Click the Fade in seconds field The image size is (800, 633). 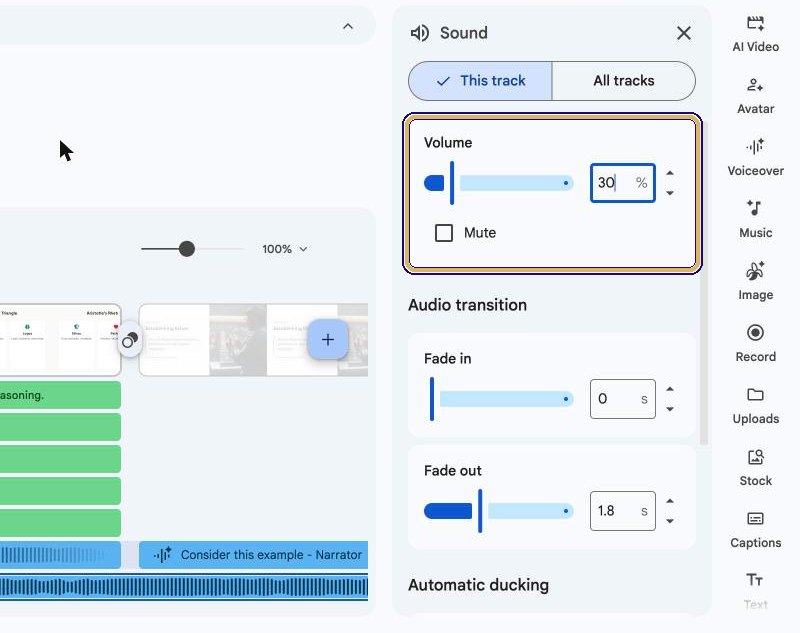coord(622,399)
